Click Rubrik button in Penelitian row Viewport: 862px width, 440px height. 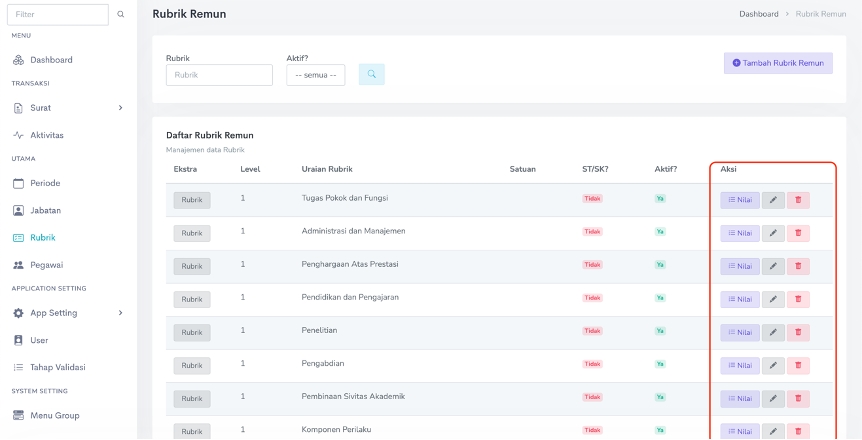pyautogui.click(x=192, y=332)
